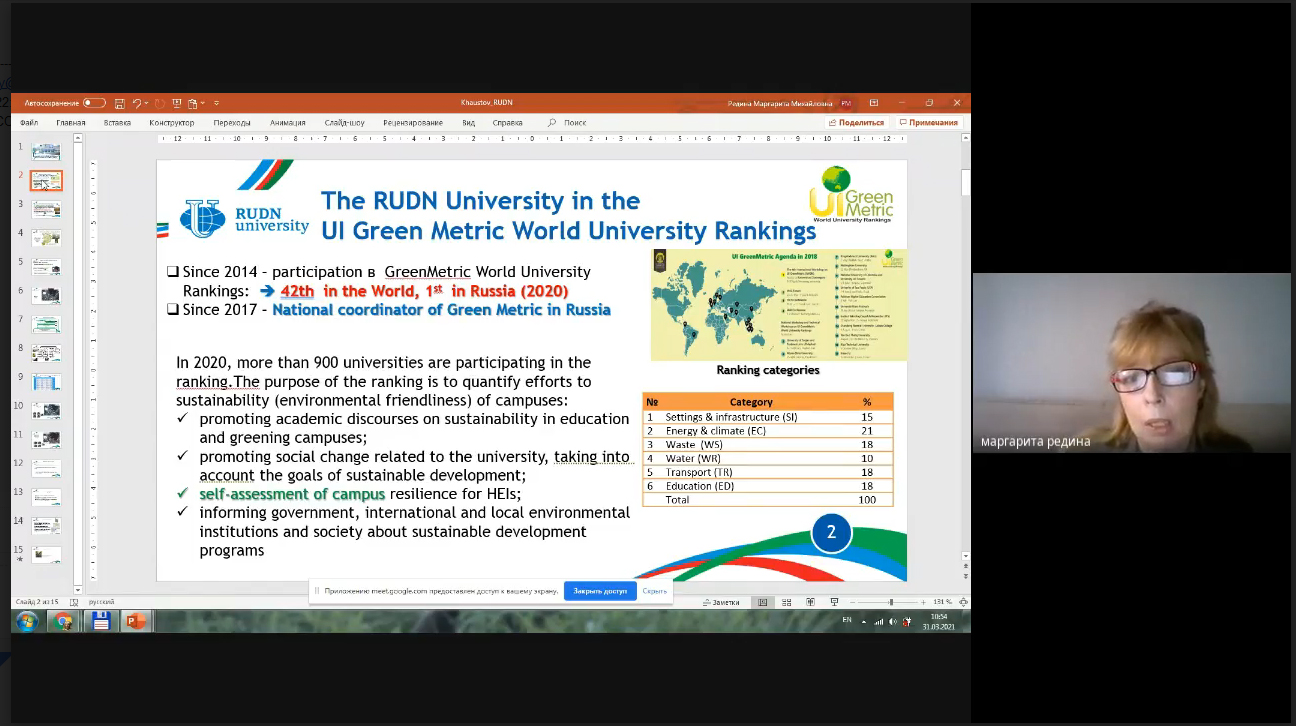Open the Анимация ribbon tab
1296x726 pixels.
click(288, 123)
